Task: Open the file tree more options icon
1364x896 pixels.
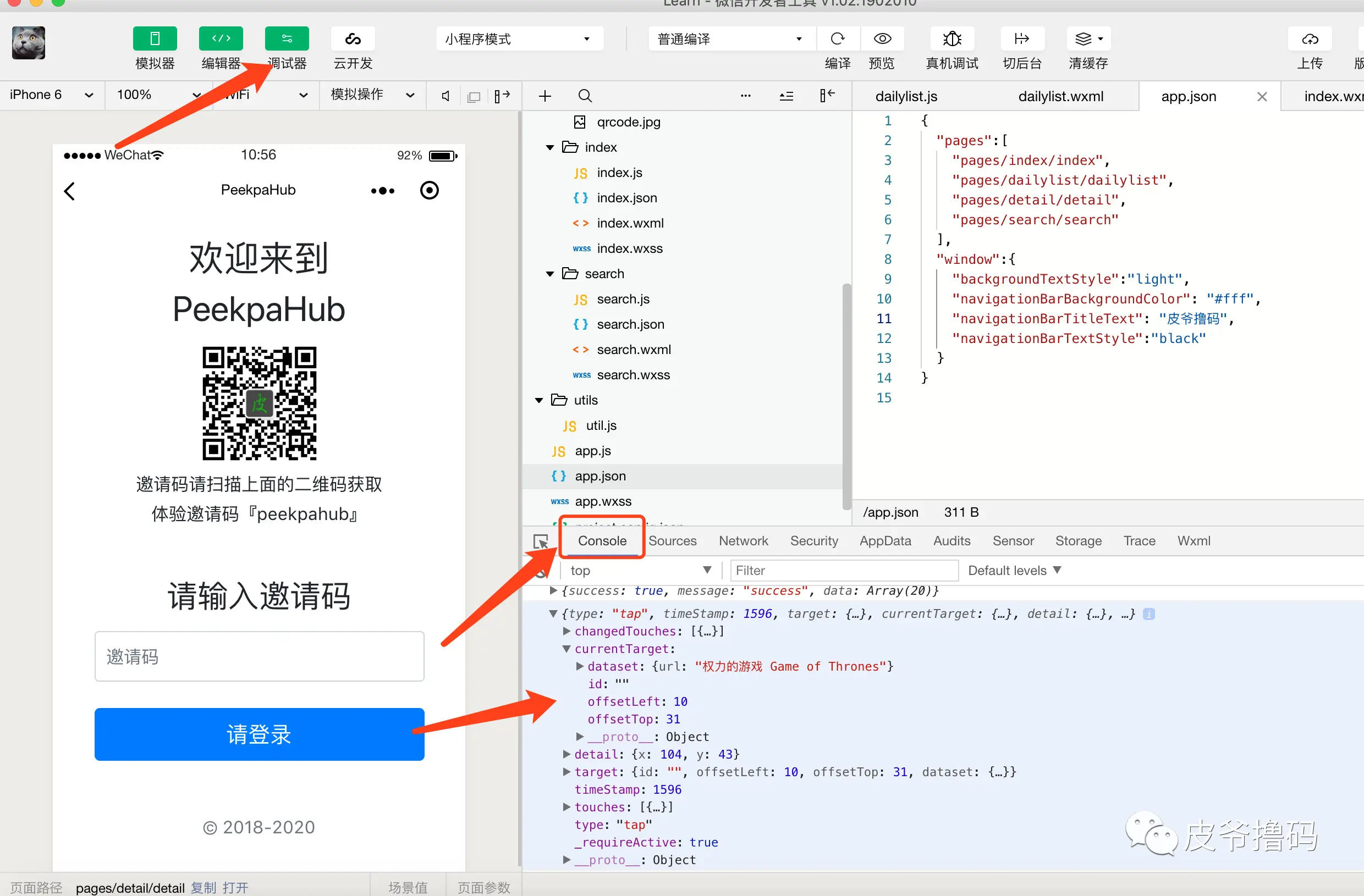Action: coord(746,96)
